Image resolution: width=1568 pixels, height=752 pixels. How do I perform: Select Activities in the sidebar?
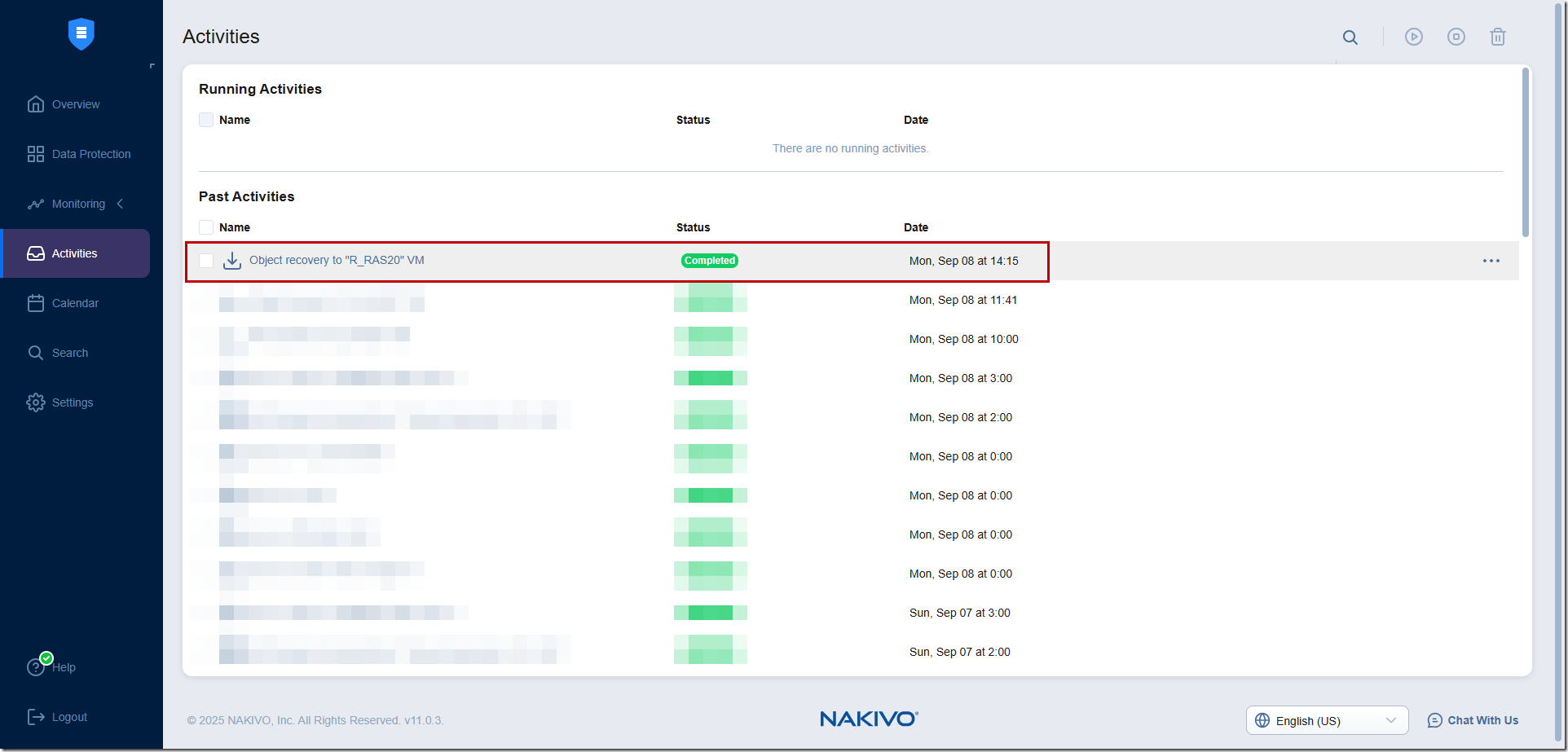click(x=74, y=253)
